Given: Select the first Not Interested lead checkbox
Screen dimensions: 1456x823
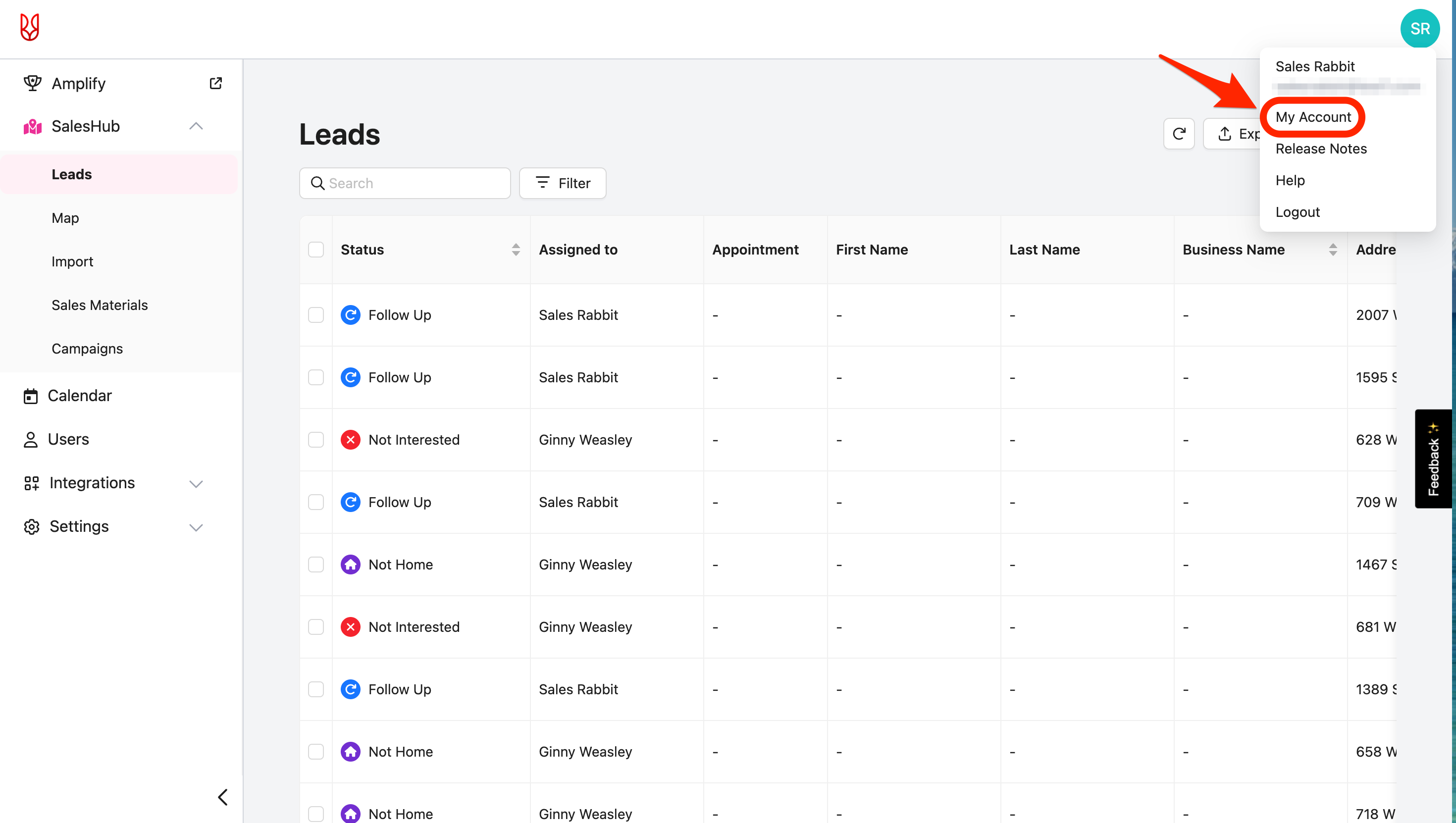Looking at the screenshot, I should (316, 440).
